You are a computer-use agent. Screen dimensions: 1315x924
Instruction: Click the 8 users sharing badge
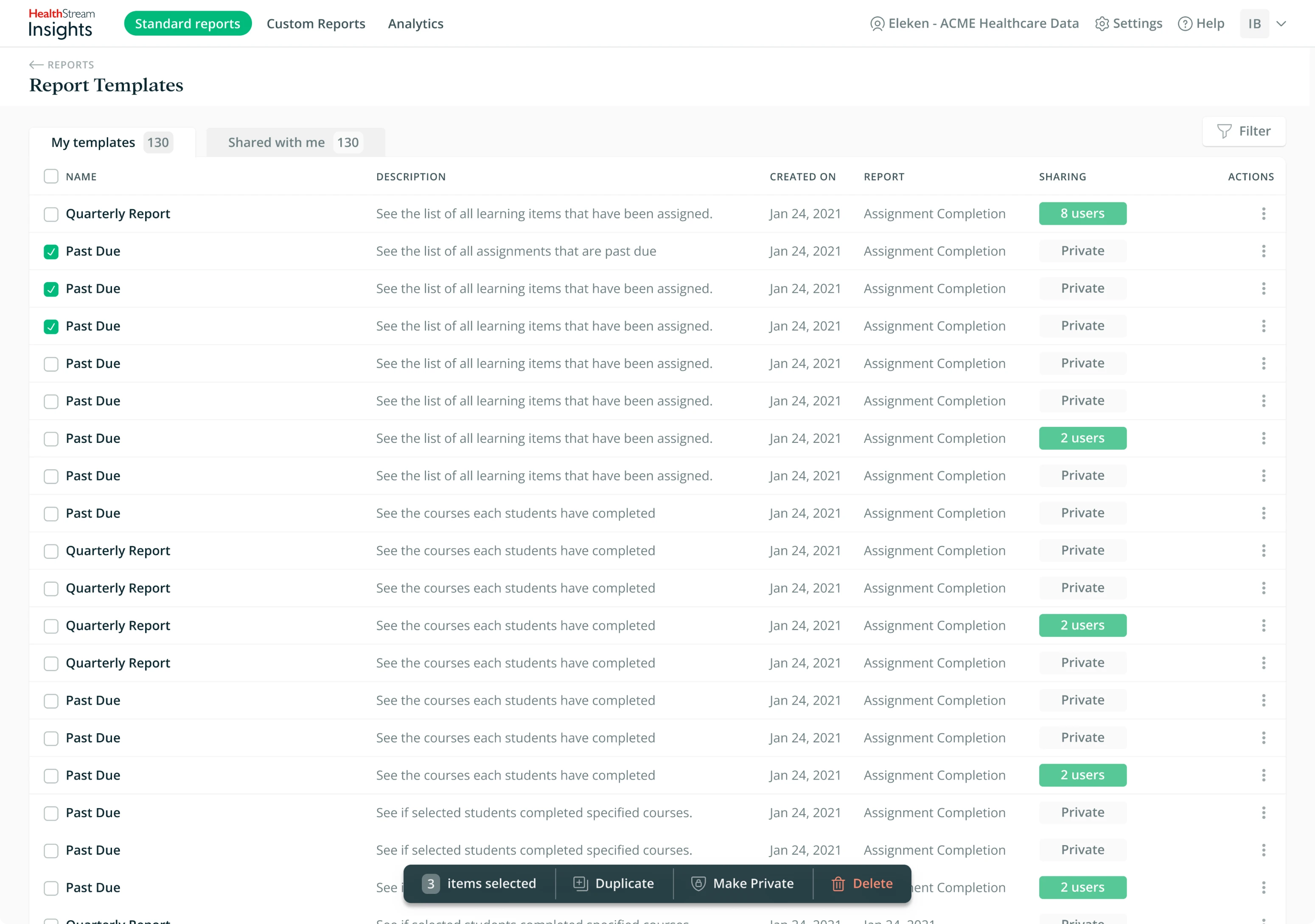1082,213
